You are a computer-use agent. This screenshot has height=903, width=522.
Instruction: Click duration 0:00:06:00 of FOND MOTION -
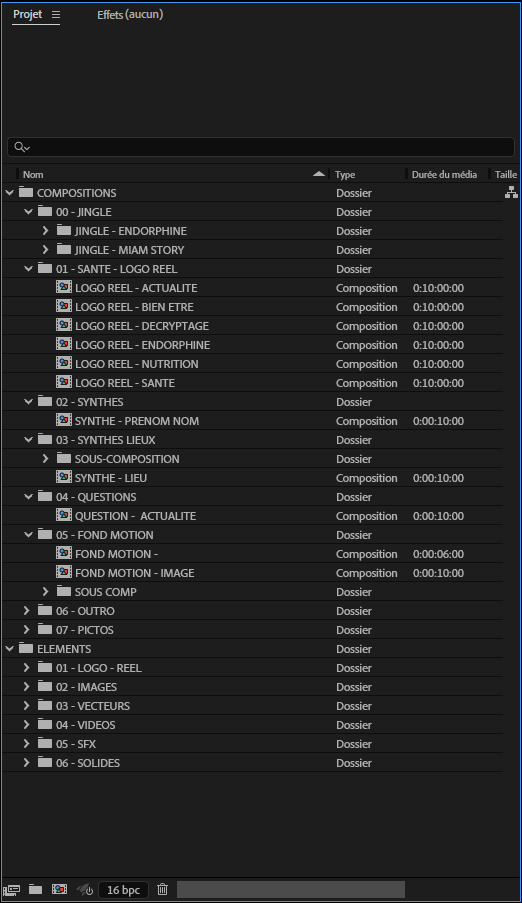pos(438,554)
